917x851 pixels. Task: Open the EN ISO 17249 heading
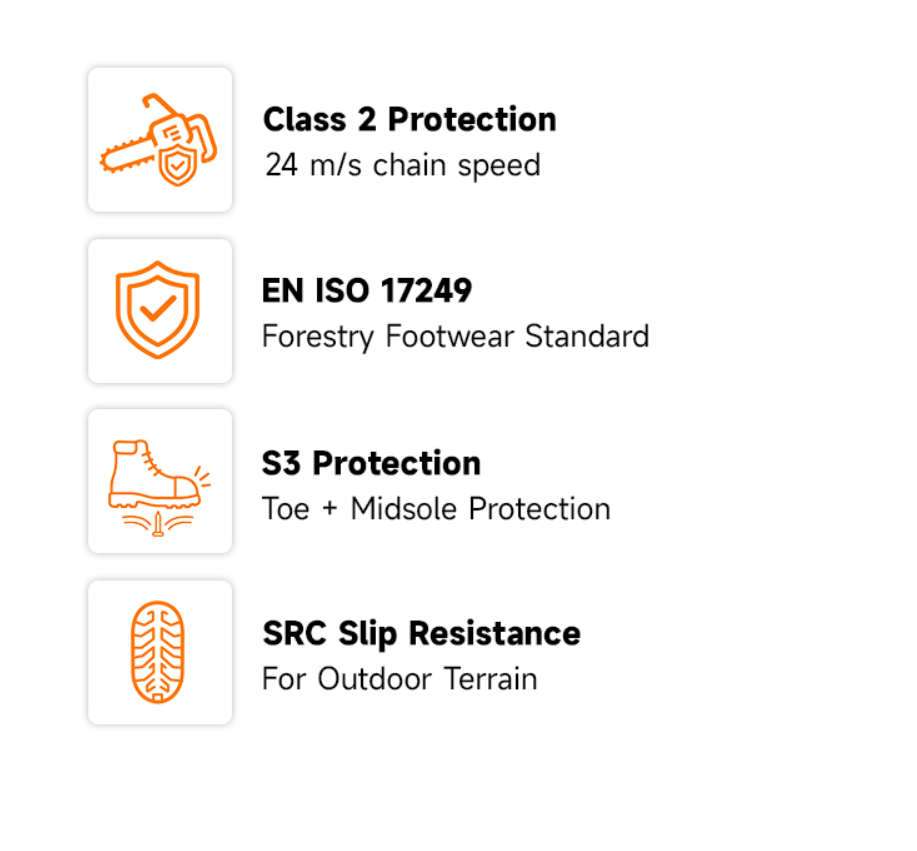click(367, 291)
